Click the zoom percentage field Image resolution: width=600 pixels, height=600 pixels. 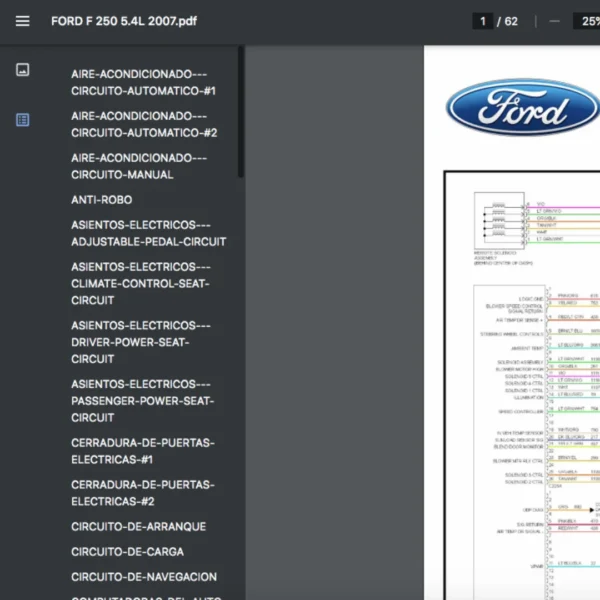[x=586, y=21]
